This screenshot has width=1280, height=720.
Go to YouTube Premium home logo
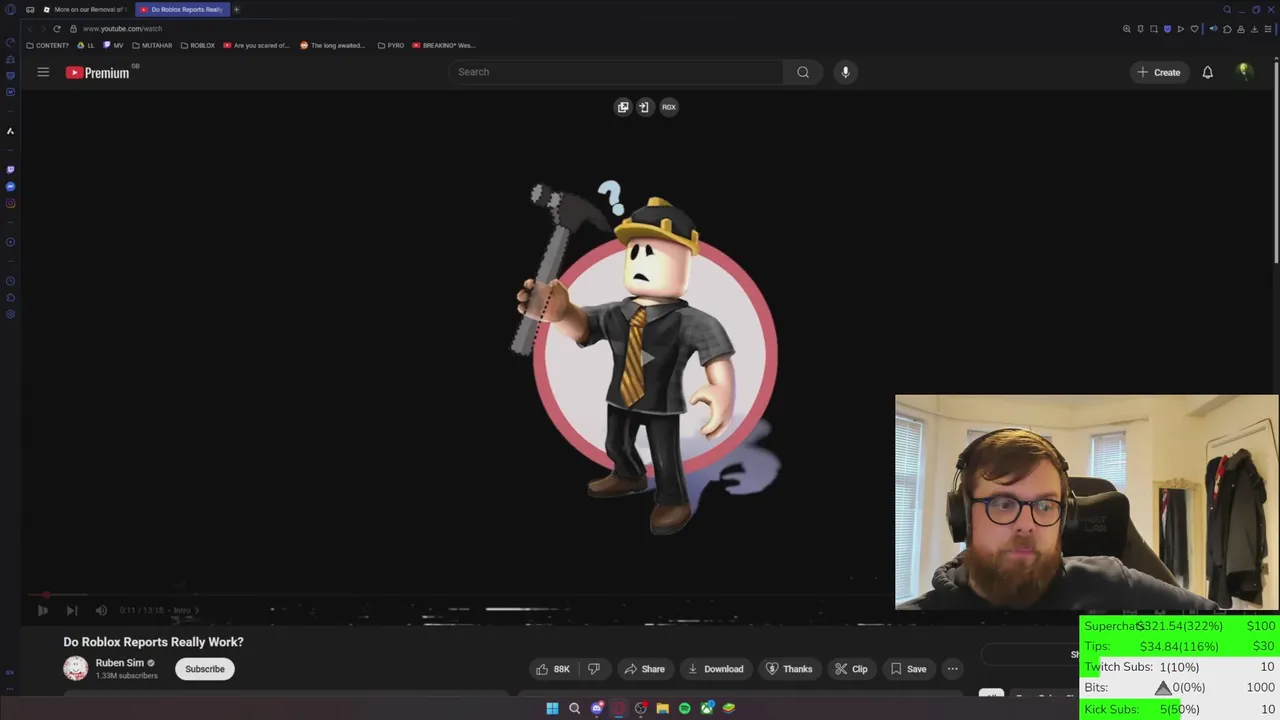pyautogui.click(x=98, y=72)
